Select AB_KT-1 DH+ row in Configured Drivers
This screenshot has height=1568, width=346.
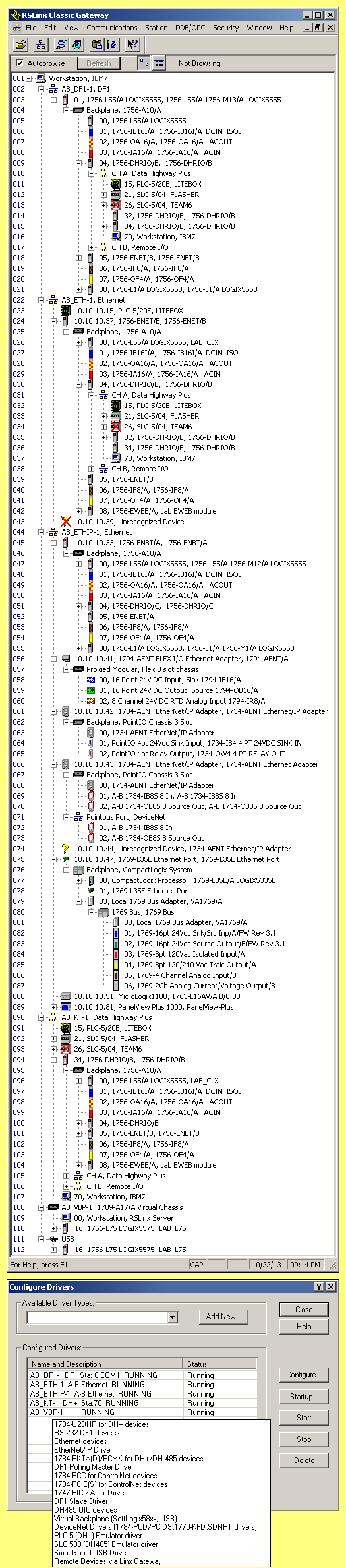[141, 1403]
